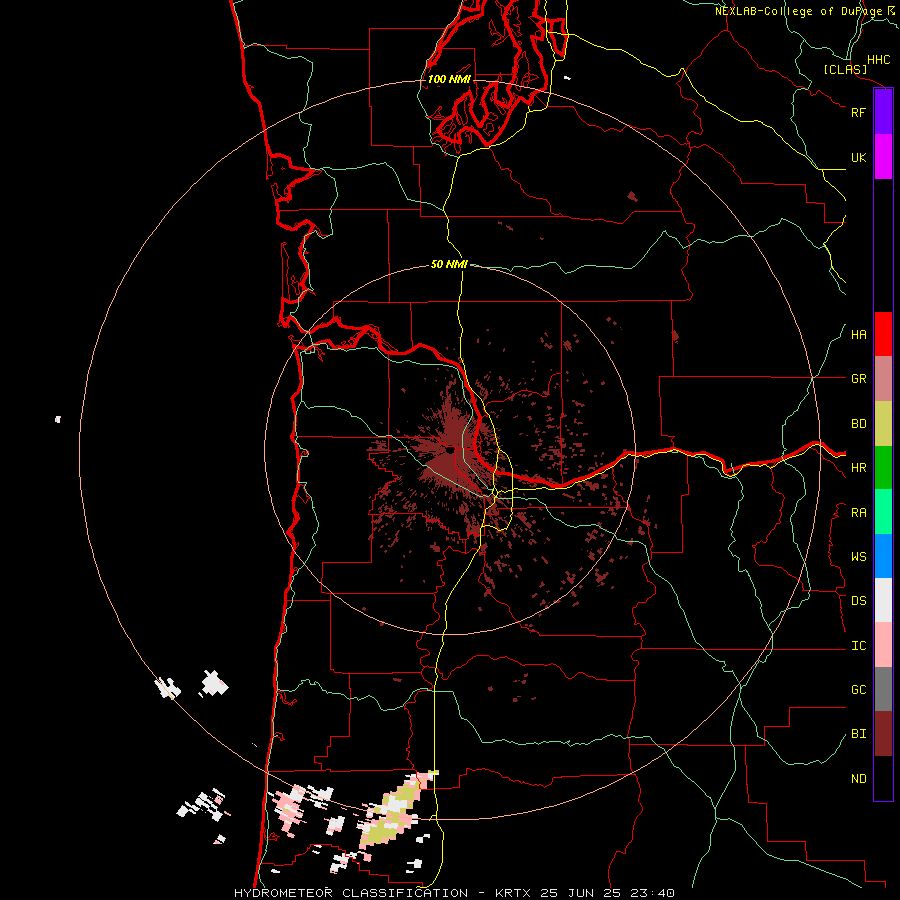This screenshot has height=900, width=900.
Task: Click the HA legend label
Action: 858,335
